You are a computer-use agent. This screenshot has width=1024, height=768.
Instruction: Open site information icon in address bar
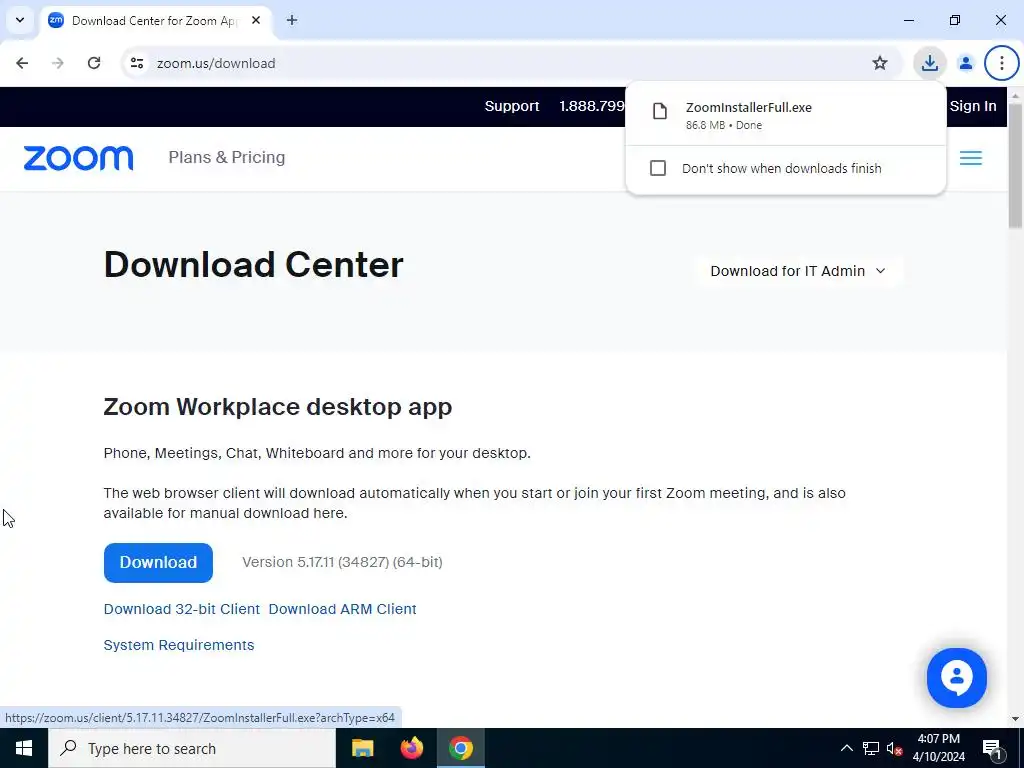tap(137, 63)
